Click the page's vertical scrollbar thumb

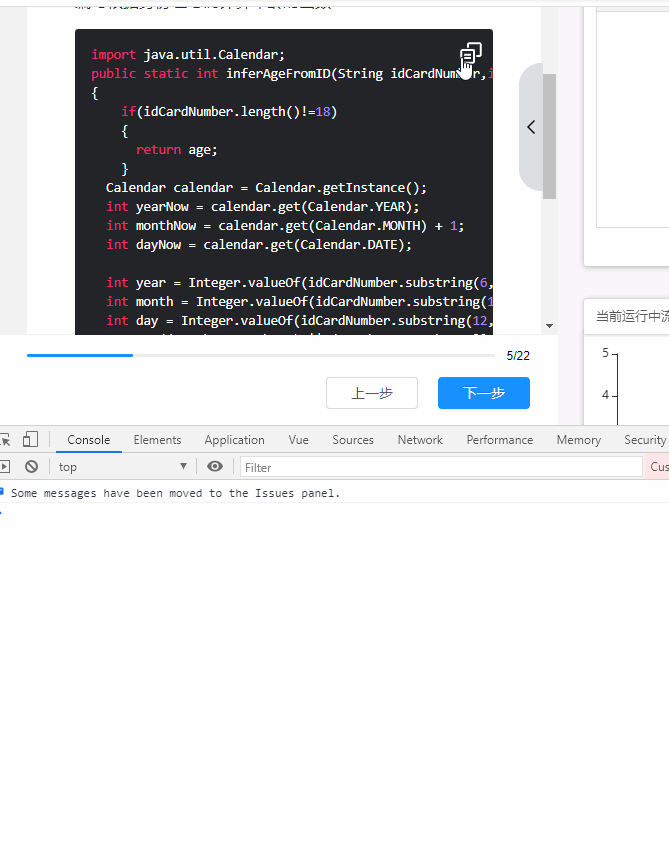coord(549,136)
